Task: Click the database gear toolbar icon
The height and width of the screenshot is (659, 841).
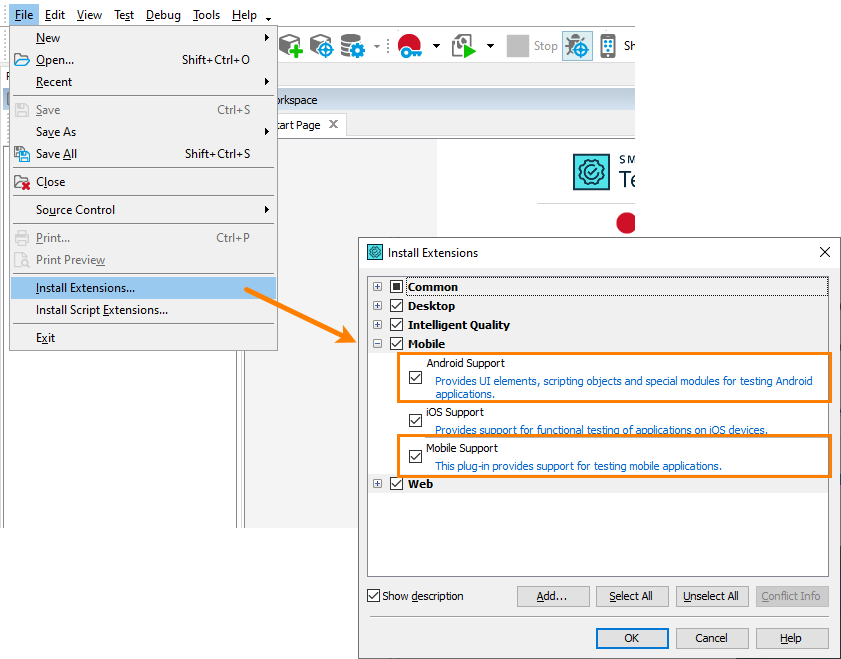Action: [352, 46]
